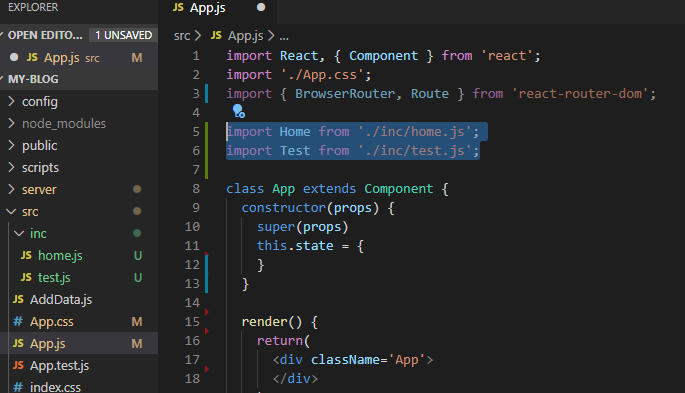
Task: Click green git added marker beside line 6
Action: click(x=206, y=150)
